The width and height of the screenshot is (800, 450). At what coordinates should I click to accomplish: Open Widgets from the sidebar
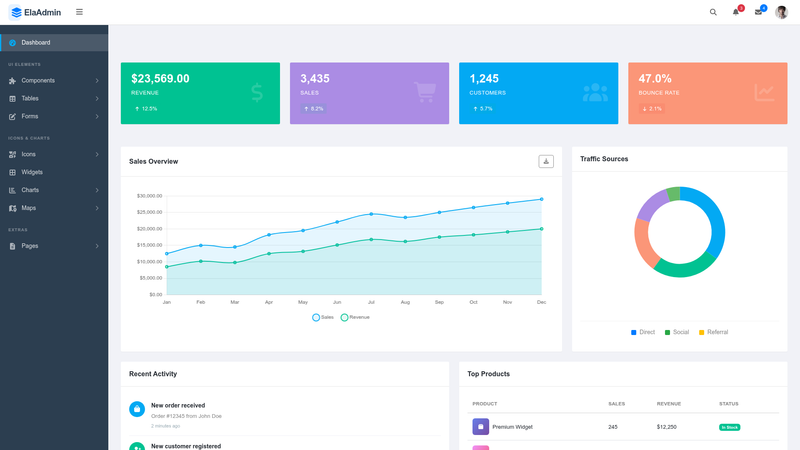(54, 172)
